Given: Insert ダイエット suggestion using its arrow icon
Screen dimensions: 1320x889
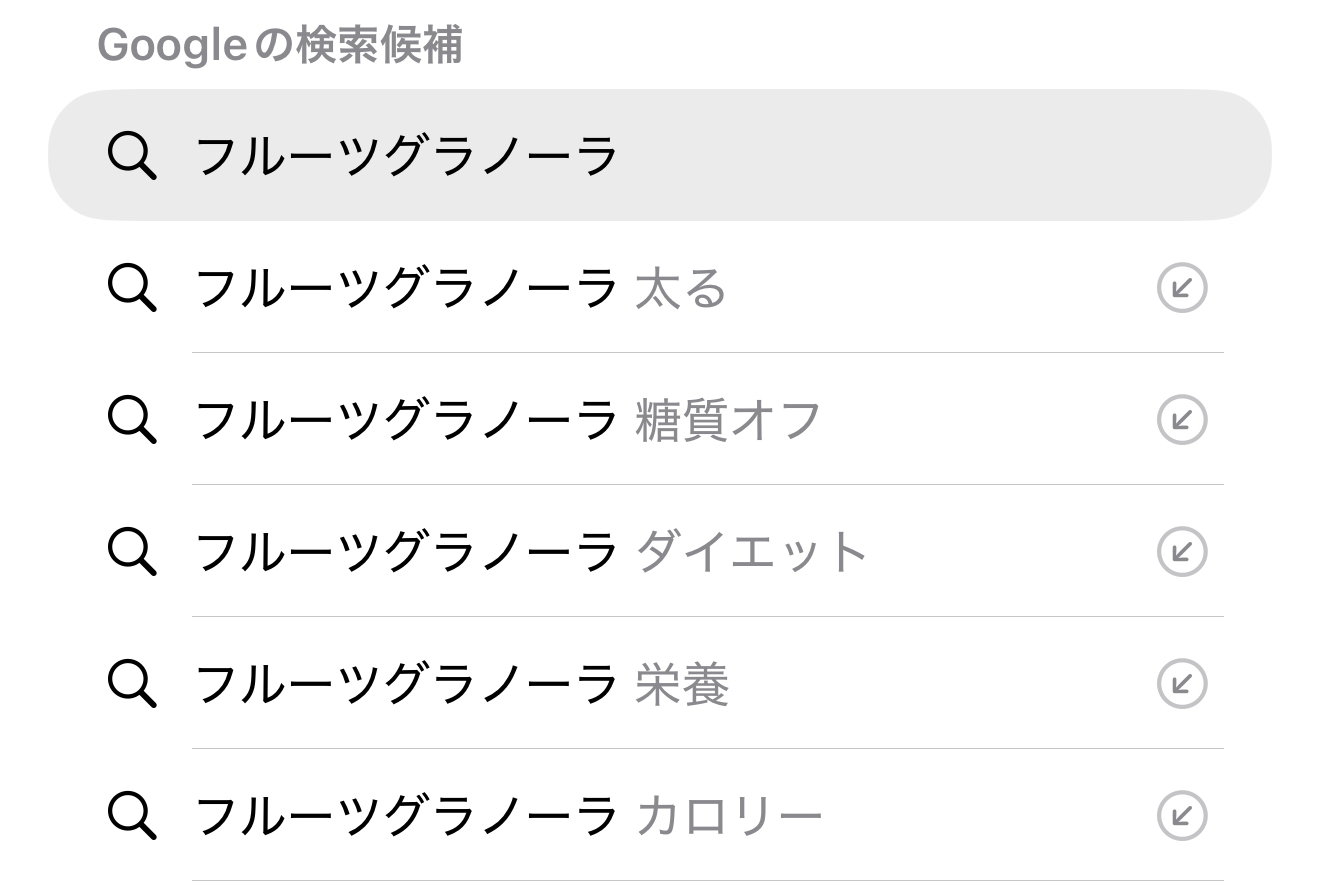Looking at the screenshot, I should tap(1182, 552).
